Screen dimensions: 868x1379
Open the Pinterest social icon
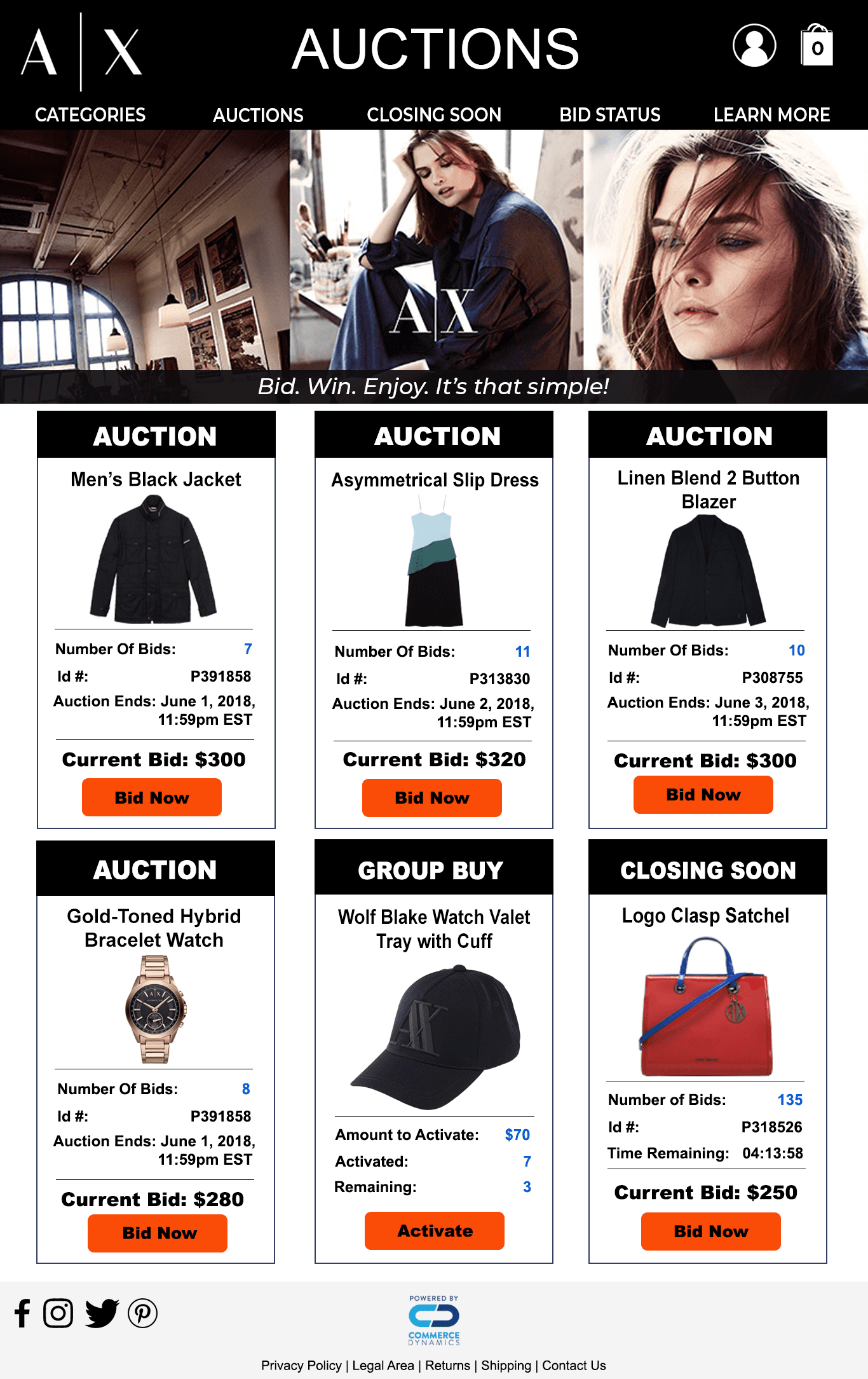coord(142,1313)
